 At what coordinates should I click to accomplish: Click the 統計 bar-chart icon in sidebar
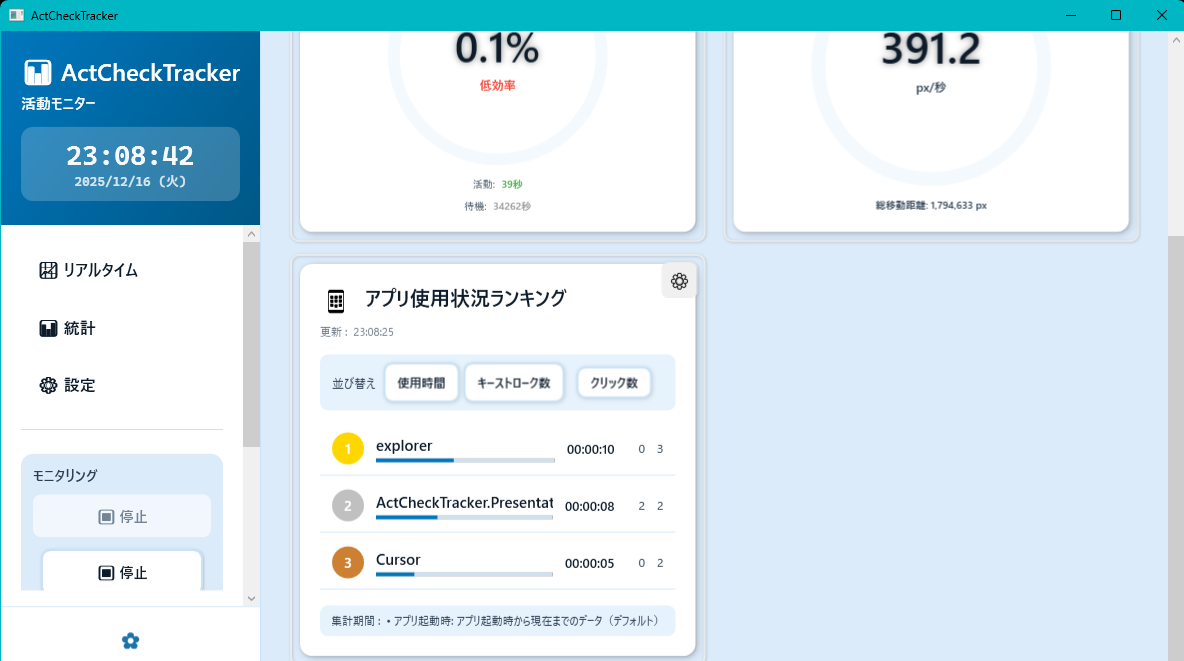coord(47,327)
